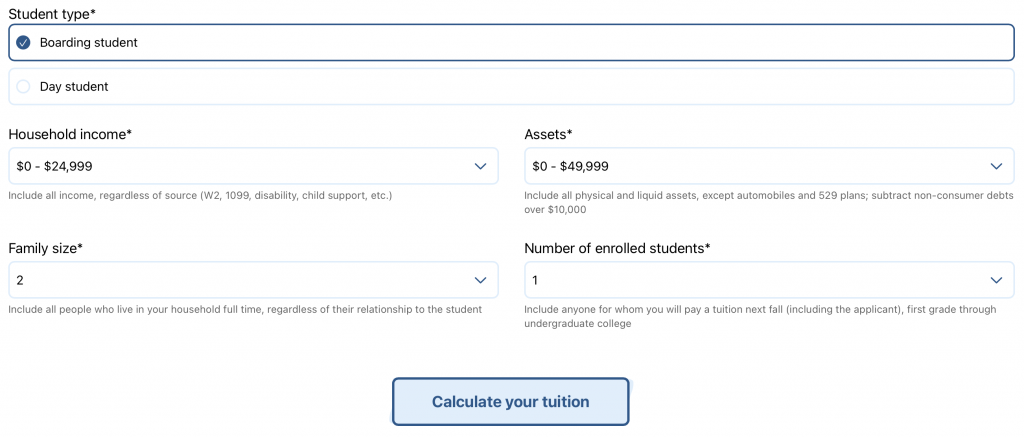Click the Household income chevron arrow

tap(480, 166)
